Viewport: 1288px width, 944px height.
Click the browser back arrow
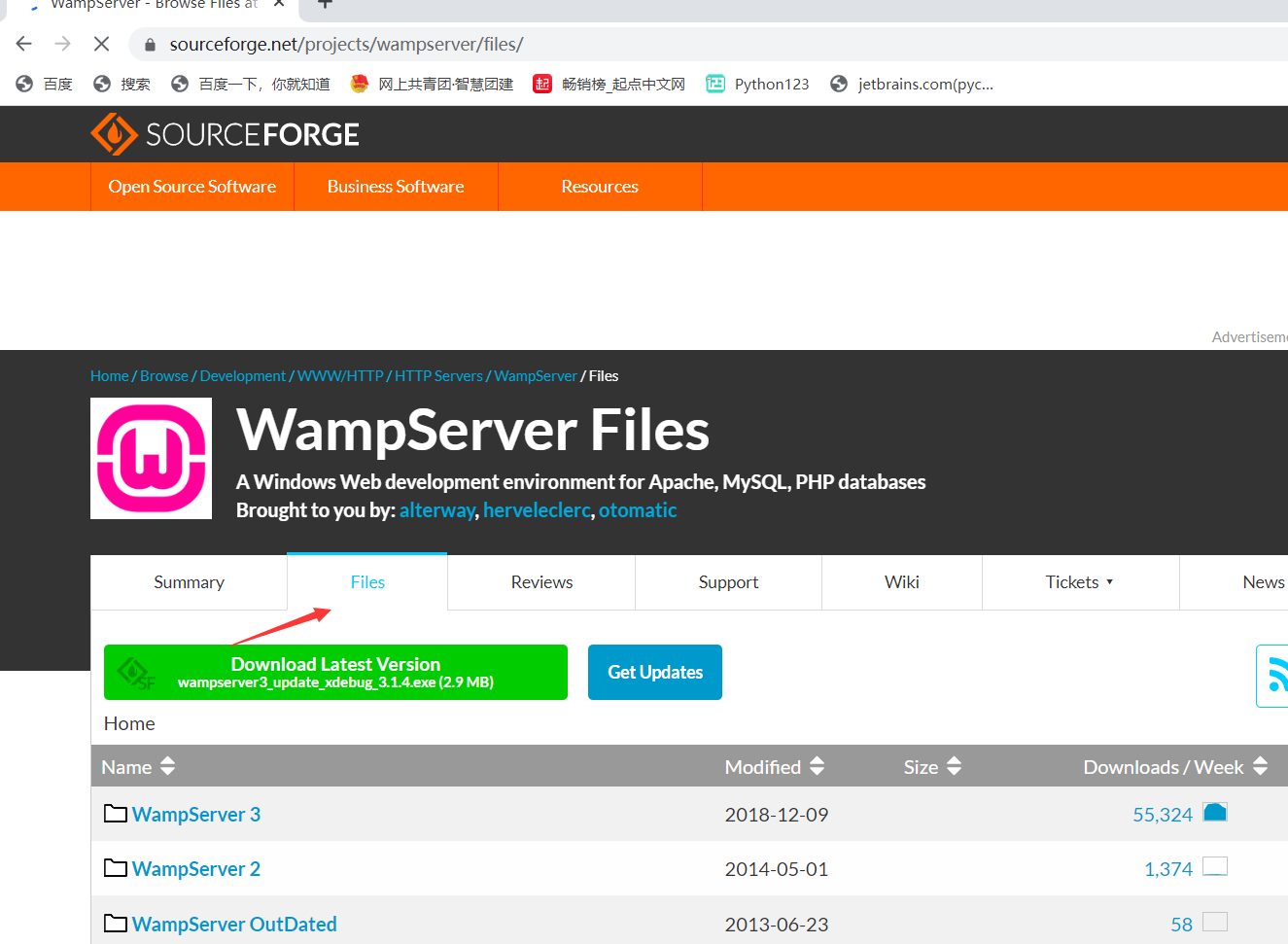point(24,44)
